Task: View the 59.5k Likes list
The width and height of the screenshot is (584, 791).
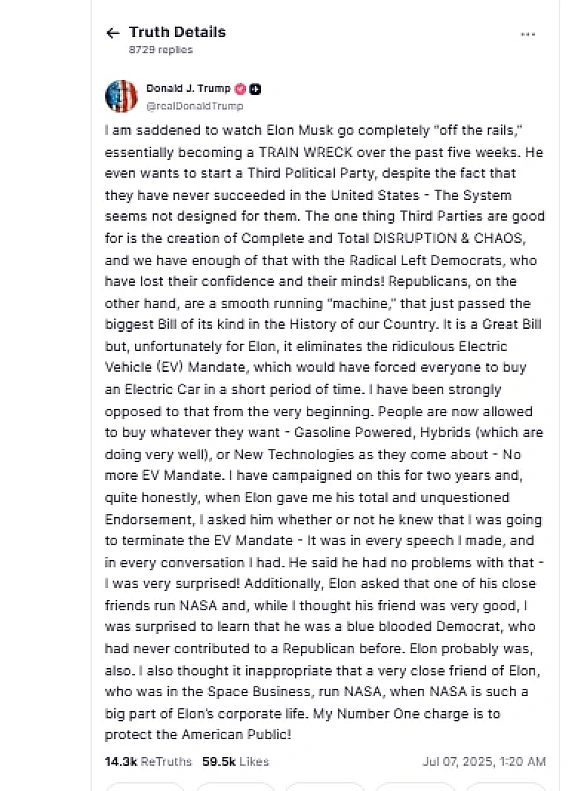Action: 236,761
